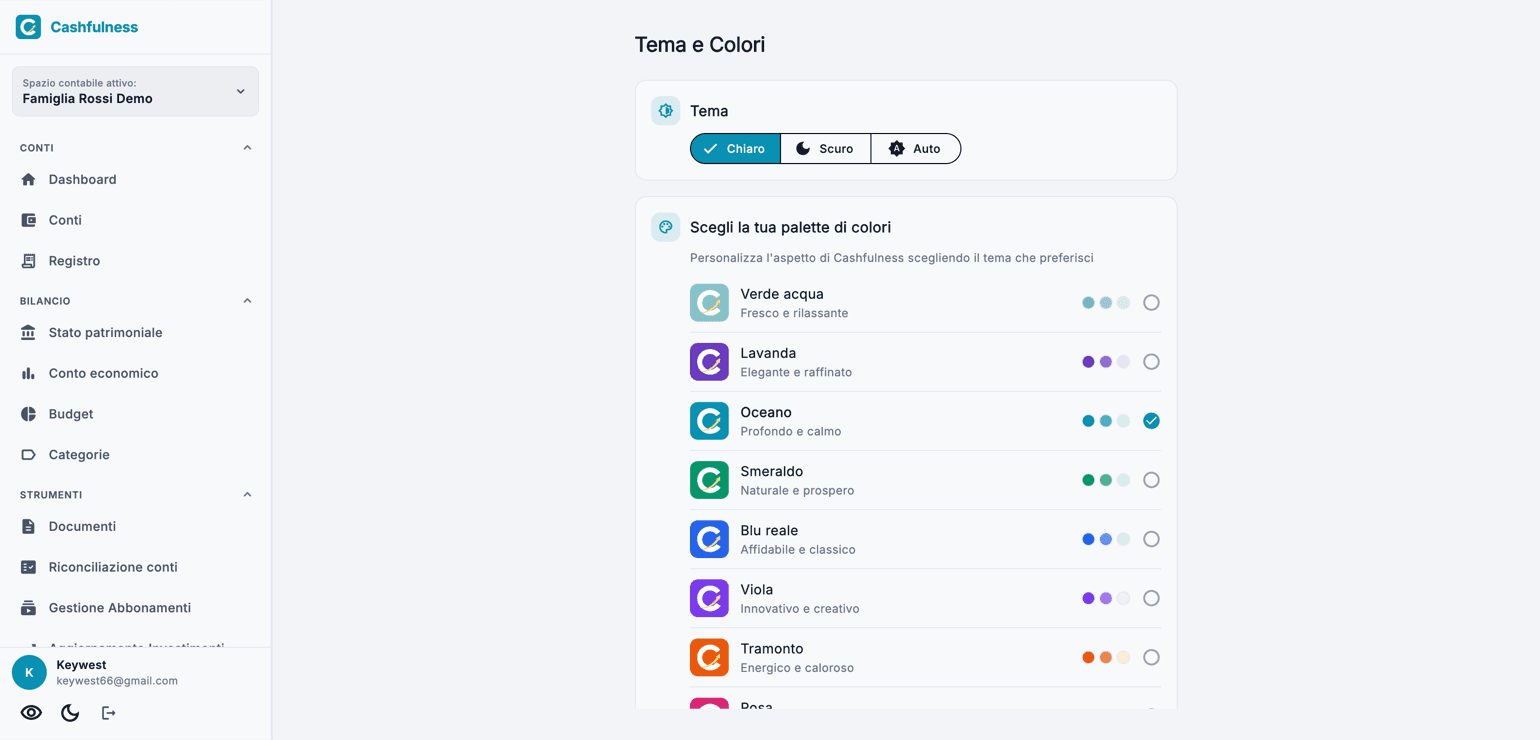The height and width of the screenshot is (740, 1540).
Task: Click the Tema e Colori heading
Action: click(x=700, y=44)
